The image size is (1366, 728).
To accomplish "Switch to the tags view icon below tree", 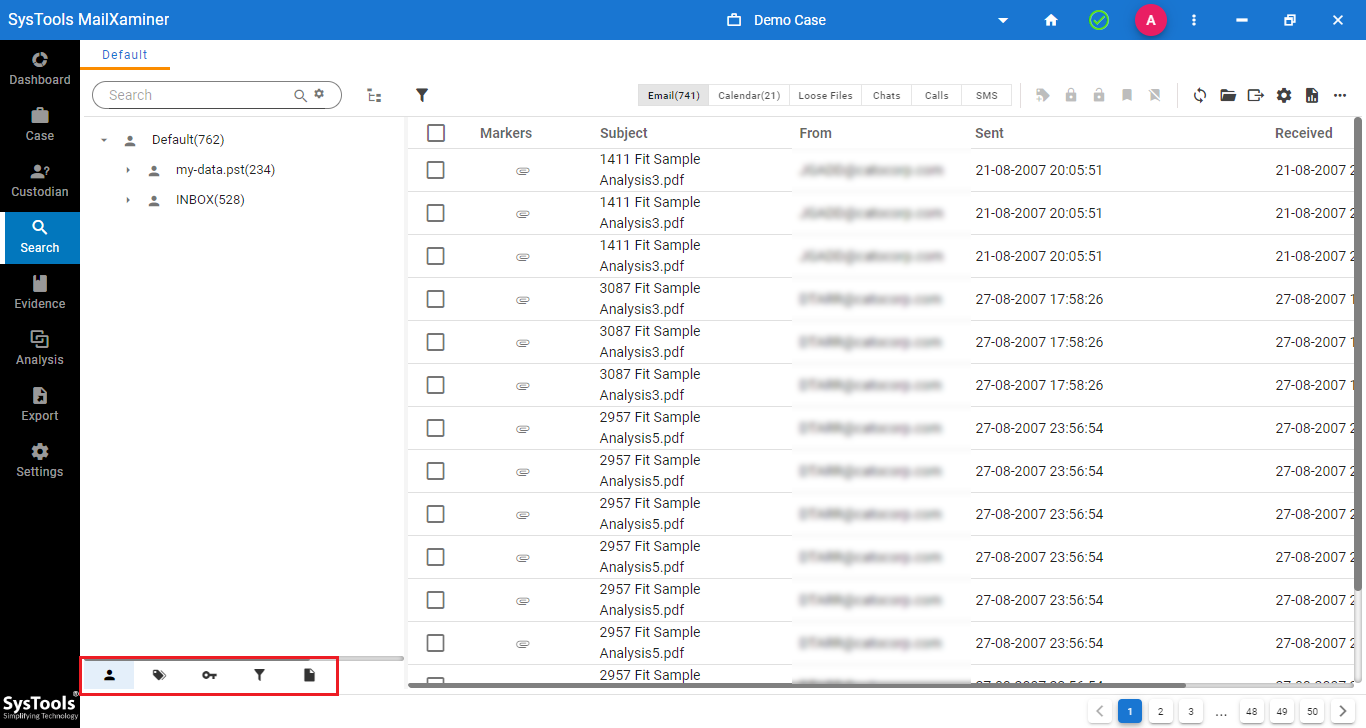I will [159, 675].
